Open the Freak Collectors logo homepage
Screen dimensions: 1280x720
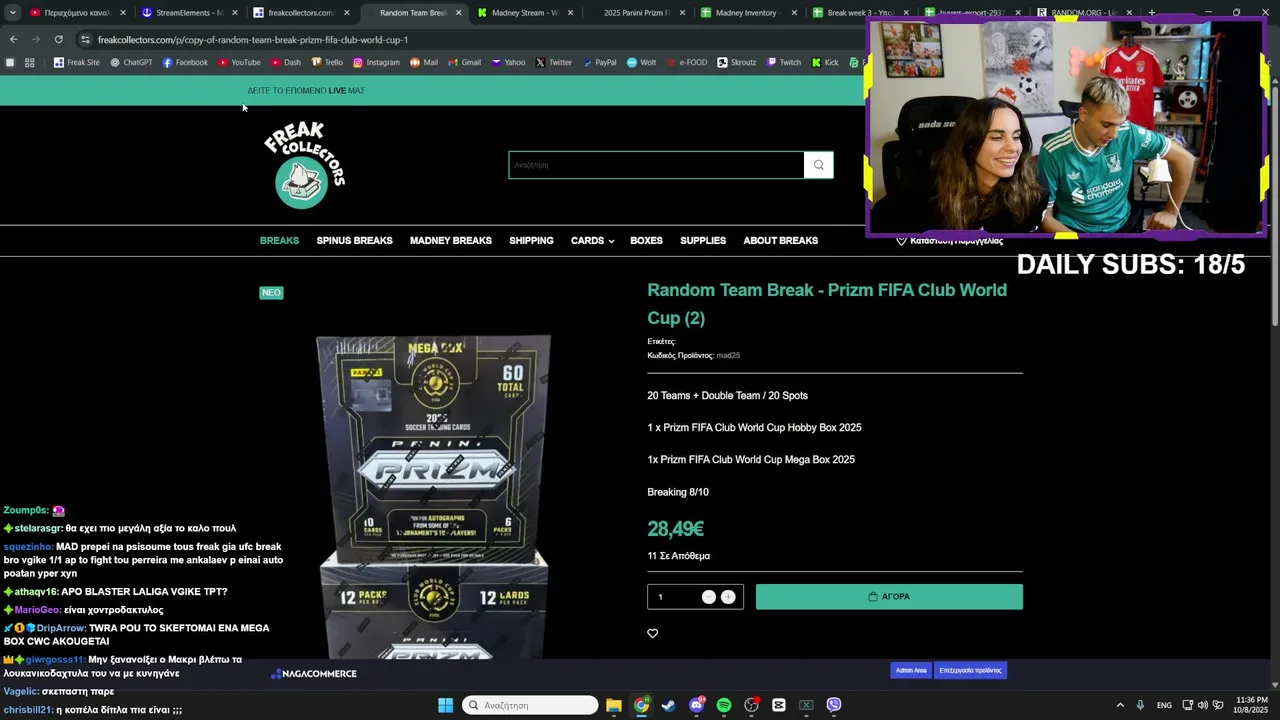click(x=304, y=165)
